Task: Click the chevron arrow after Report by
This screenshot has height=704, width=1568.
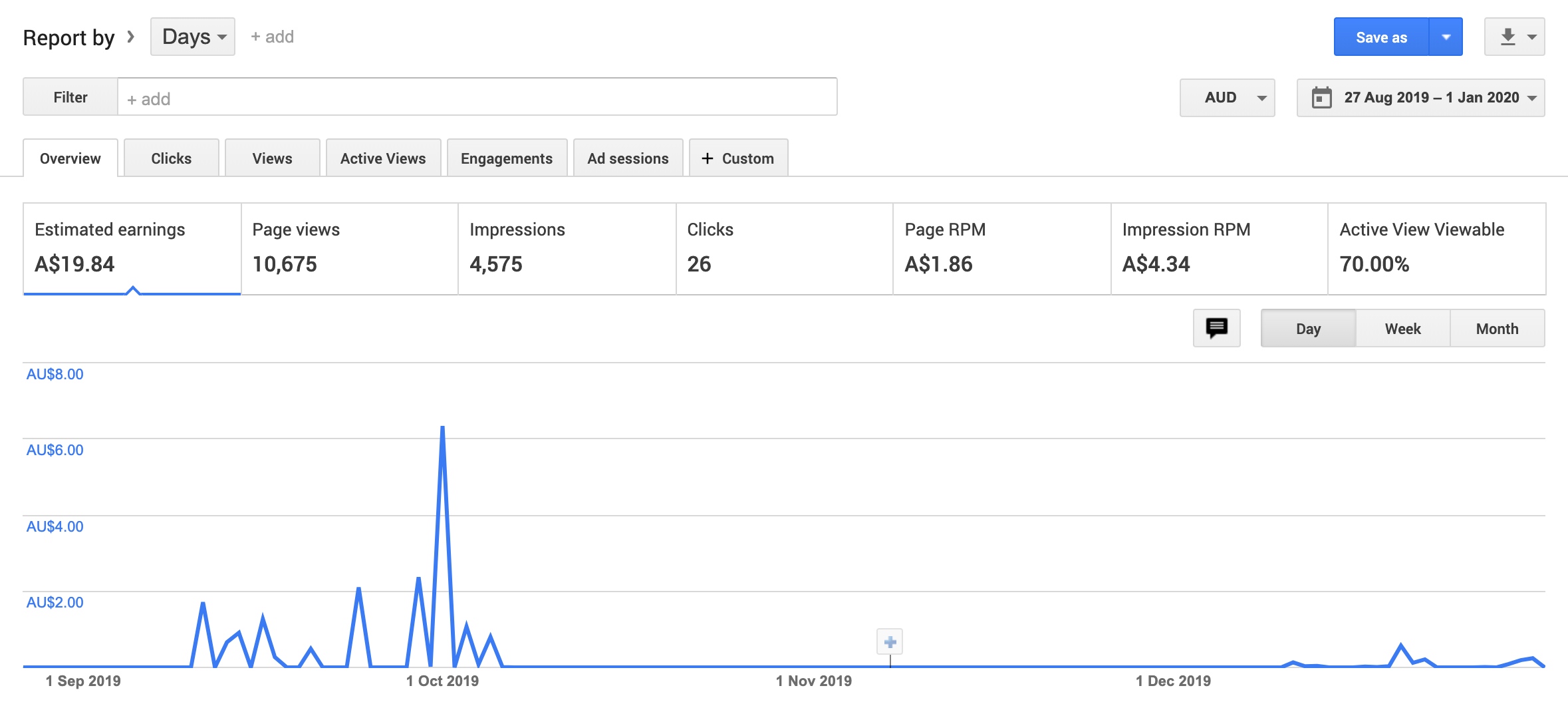Action: (x=131, y=37)
